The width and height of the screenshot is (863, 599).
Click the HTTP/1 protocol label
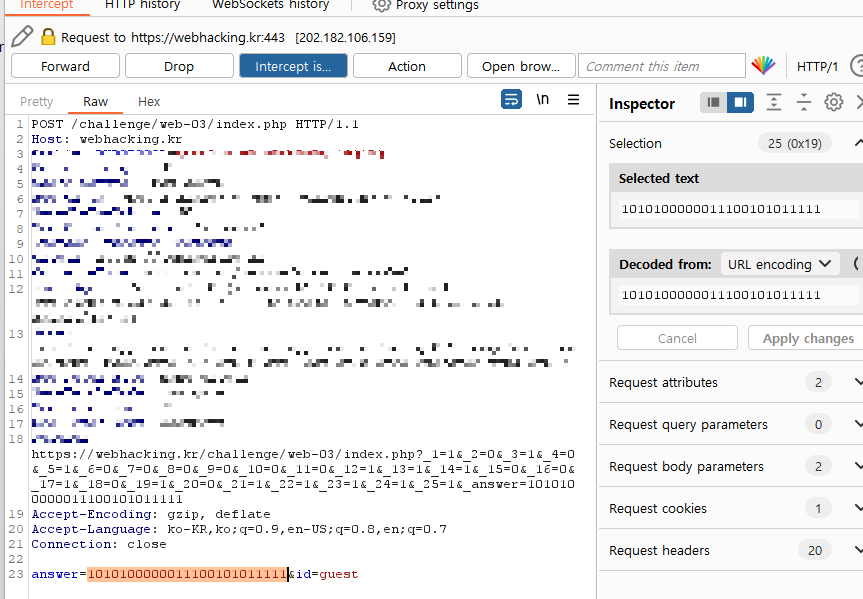click(x=817, y=67)
